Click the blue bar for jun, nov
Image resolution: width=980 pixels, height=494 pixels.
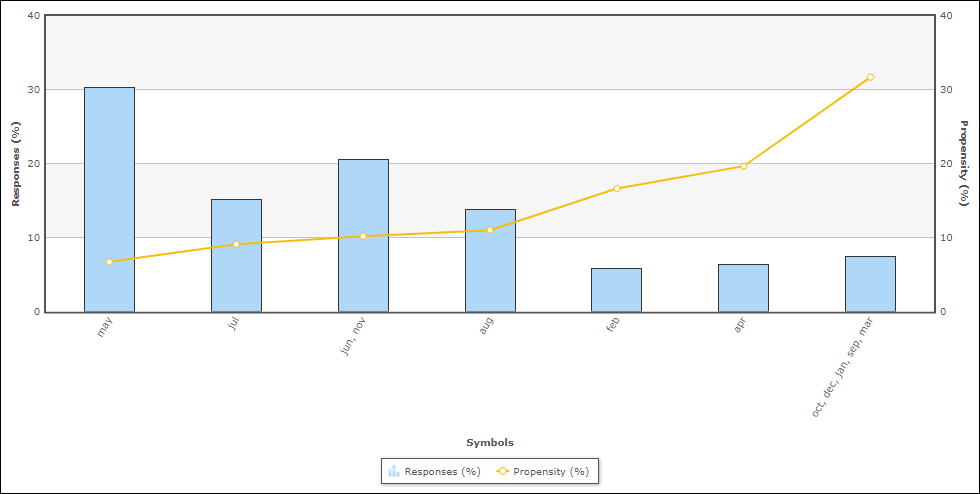(363, 235)
